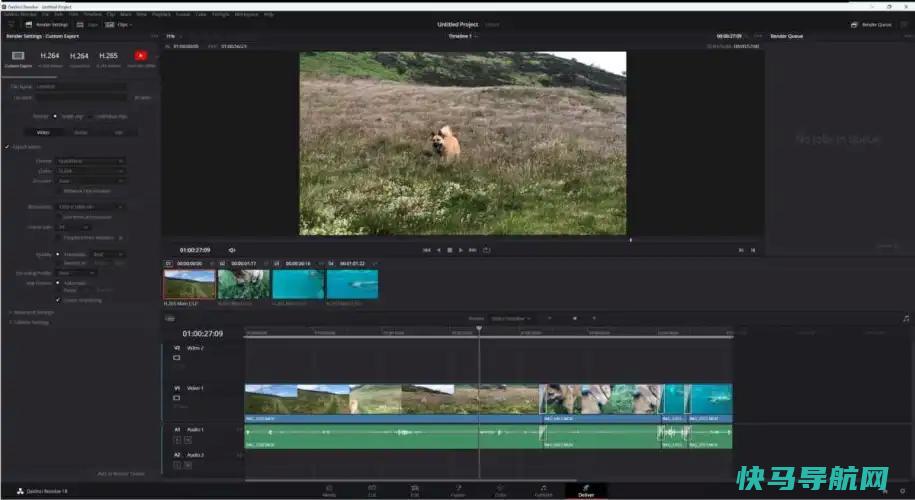Click the timeline zoom slider handle
Viewport: 915px width, 500px height.
[x=575, y=319]
